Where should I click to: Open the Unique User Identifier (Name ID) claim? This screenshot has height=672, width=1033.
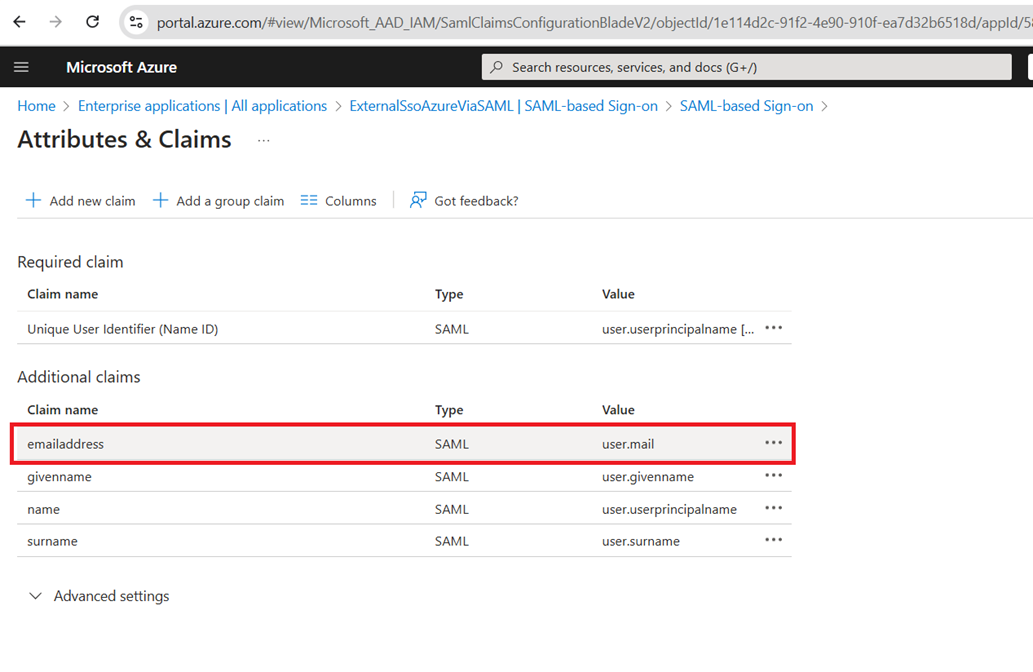(123, 329)
